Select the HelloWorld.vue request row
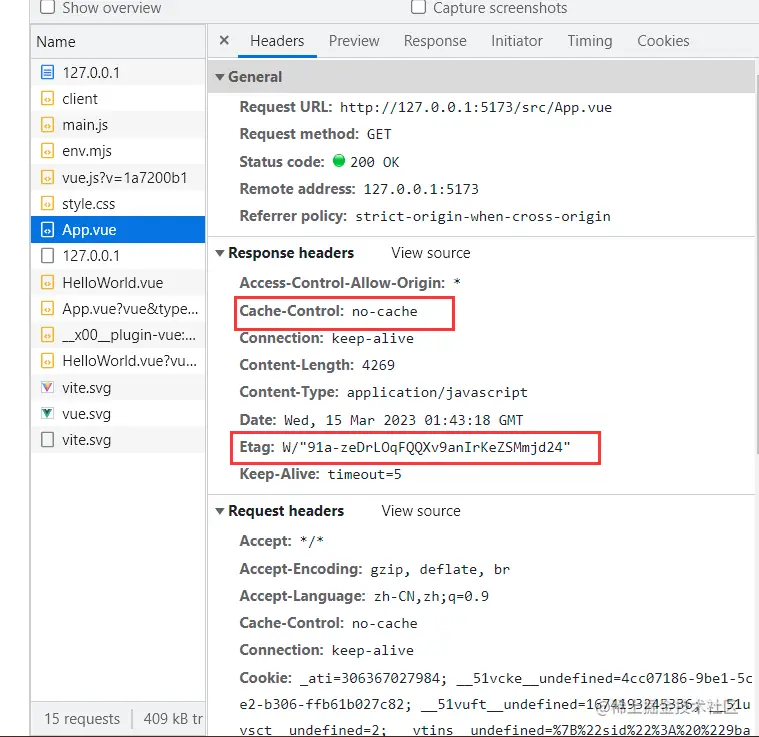This screenshot has height=737, width=759. [118, 282]
